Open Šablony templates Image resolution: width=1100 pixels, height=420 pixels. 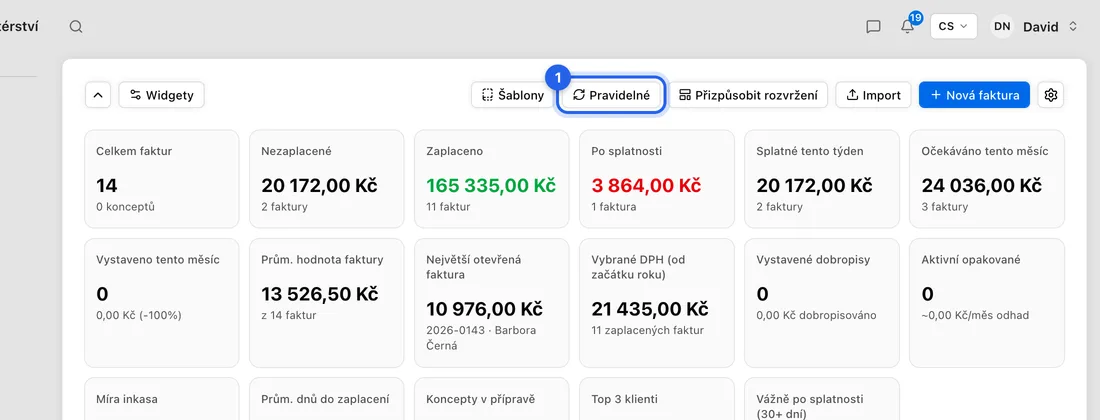512,95
